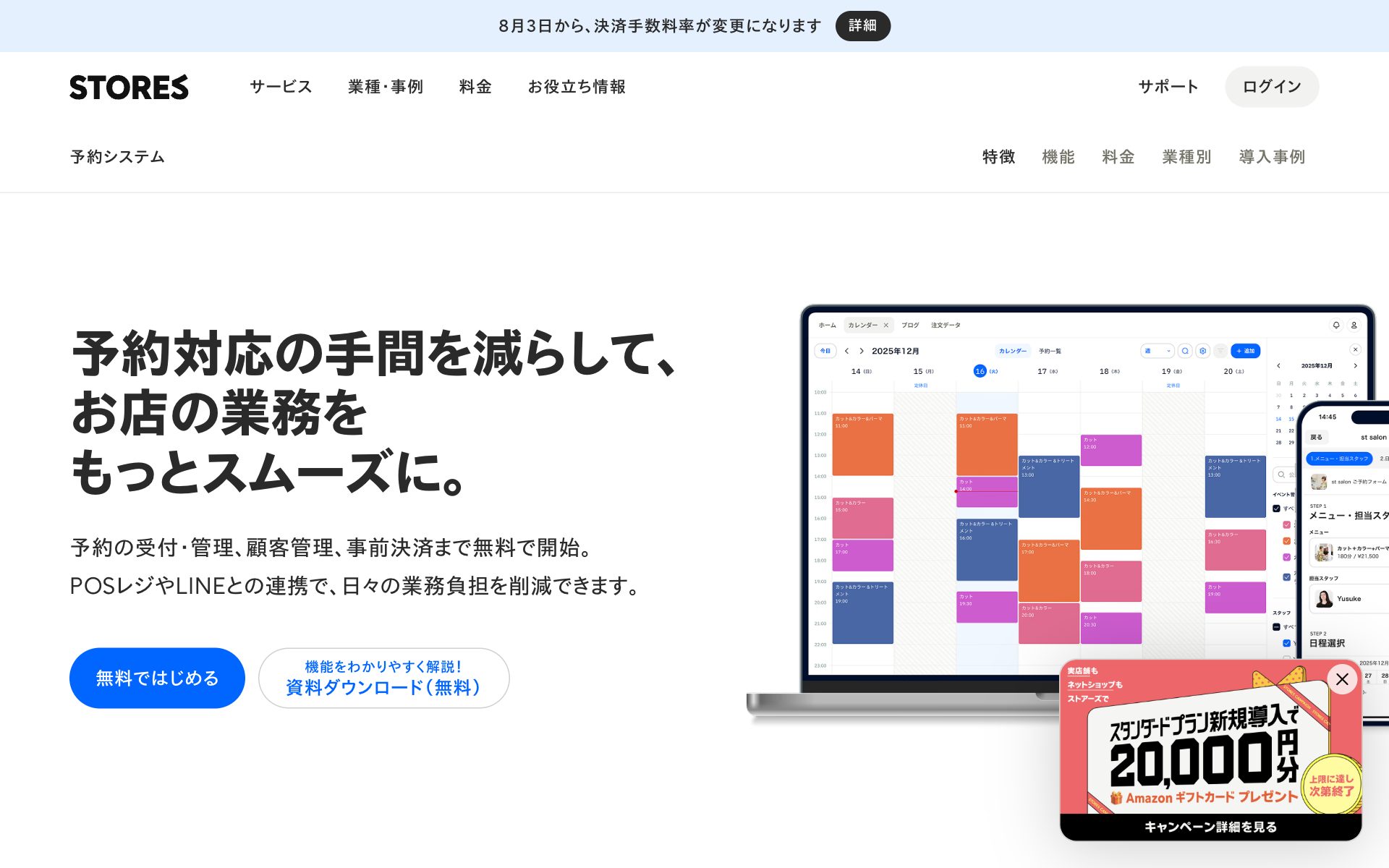
Task: Select the 特徴 sub-navigation tab
Action: click(x=998, y=157)
